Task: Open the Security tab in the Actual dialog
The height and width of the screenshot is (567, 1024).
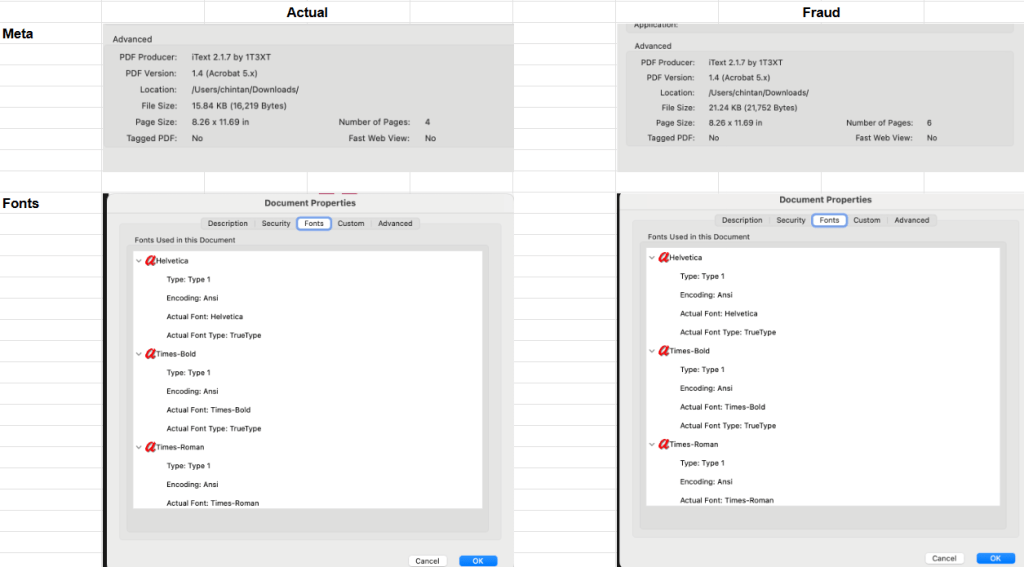Action: click(276, 223)
